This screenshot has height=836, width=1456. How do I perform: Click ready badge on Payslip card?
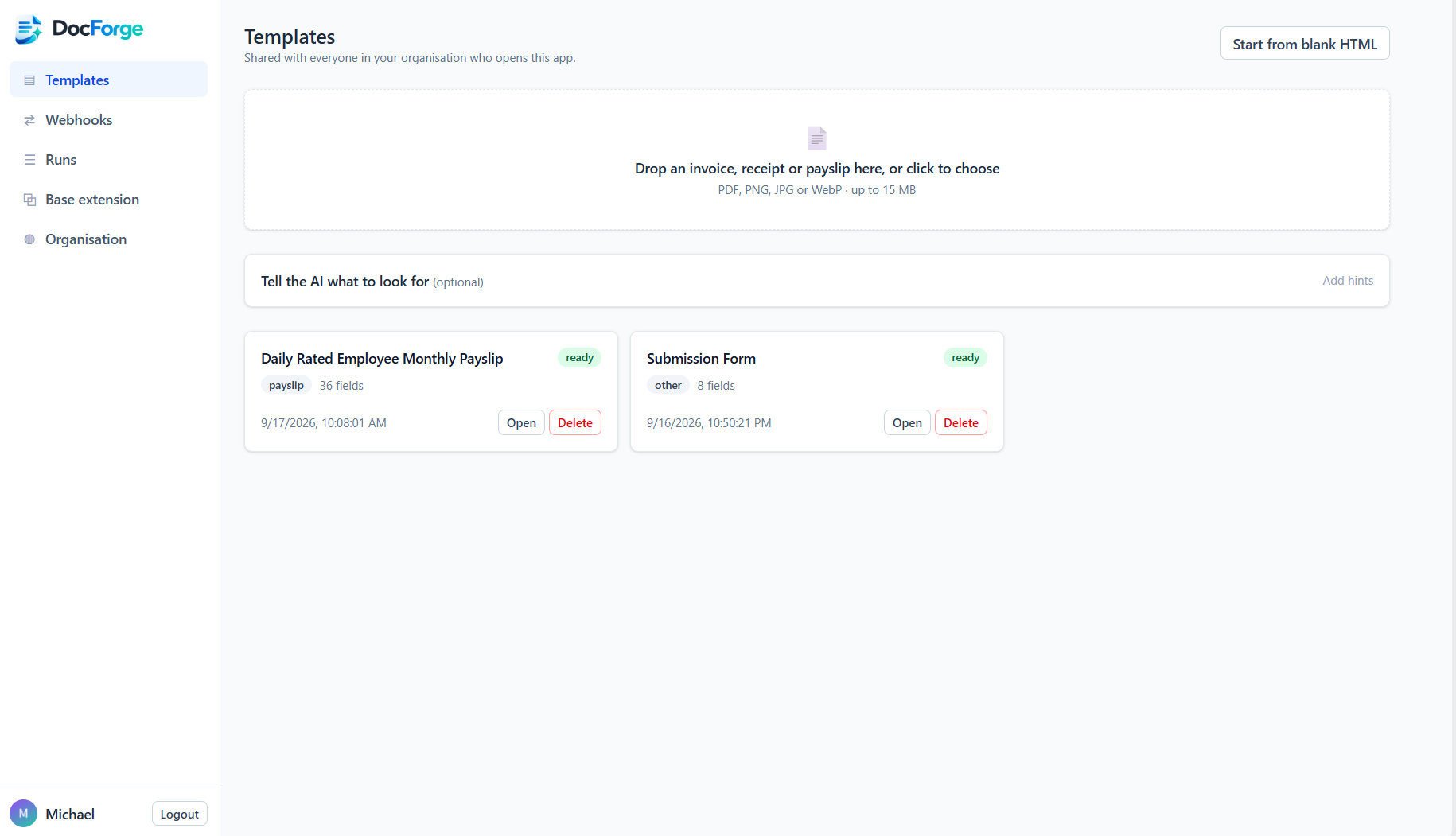(x=580, y=358)
